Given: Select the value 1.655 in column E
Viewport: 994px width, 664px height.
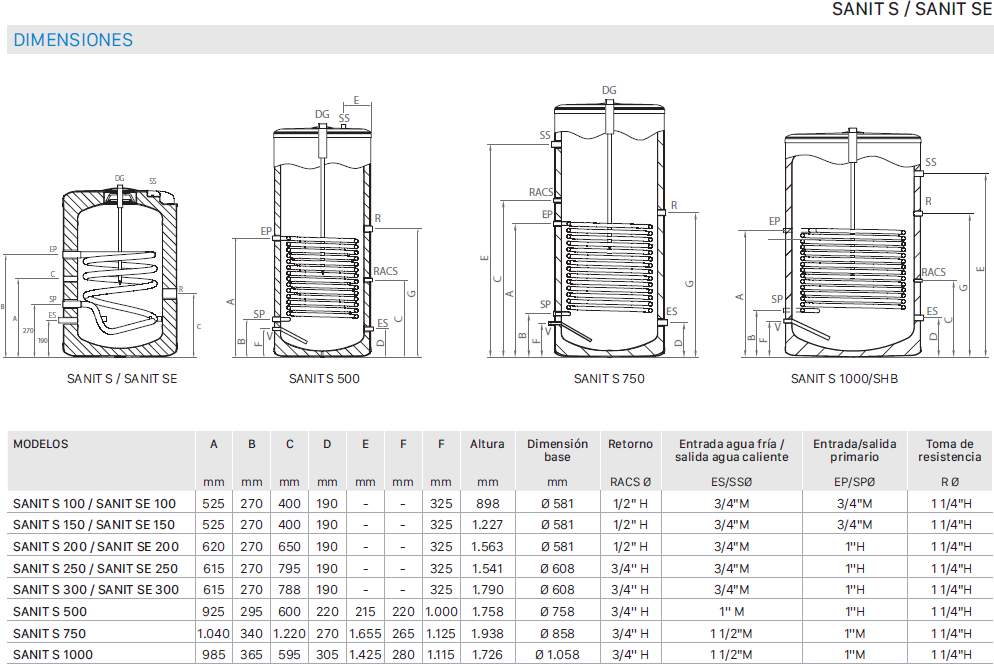Looking at the screenshot, I should coord(365,634).
